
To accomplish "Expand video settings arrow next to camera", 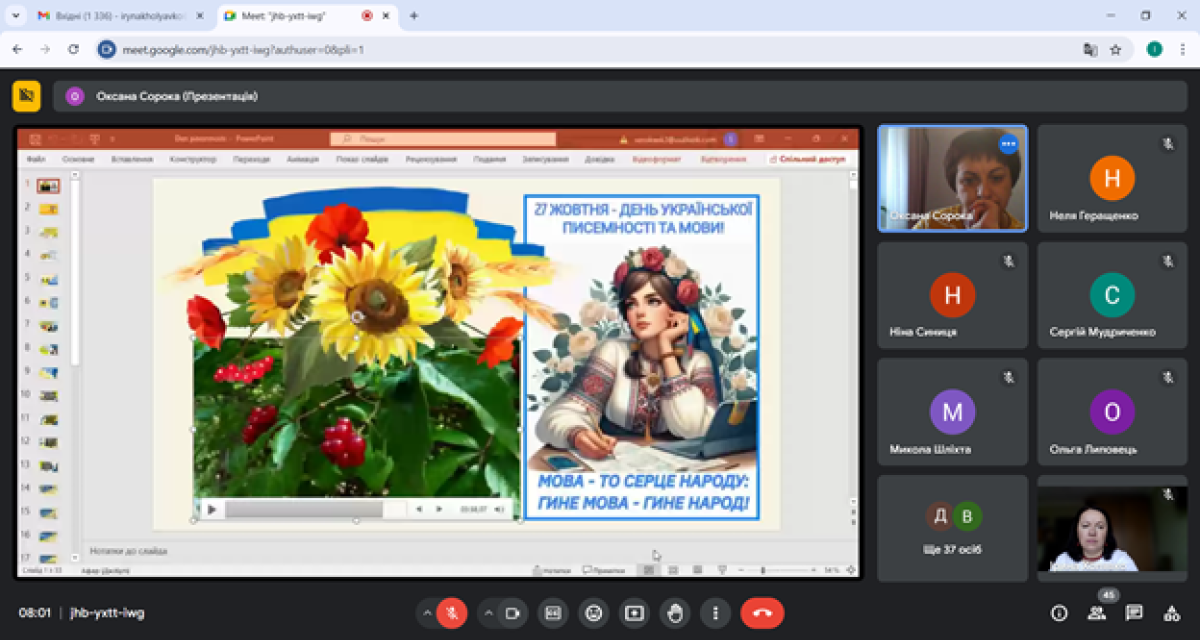I will pos(488,613).
